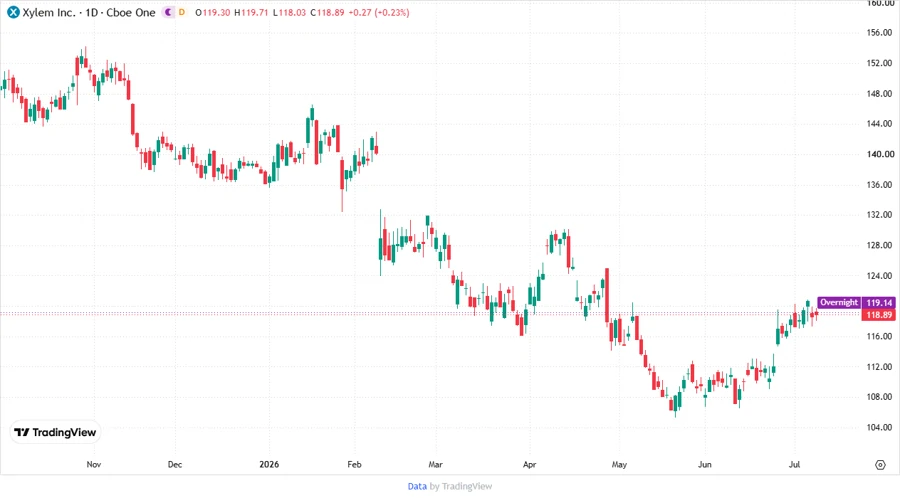Click the May label on time axis
900x498 pixels.
(x=619, y=464)
